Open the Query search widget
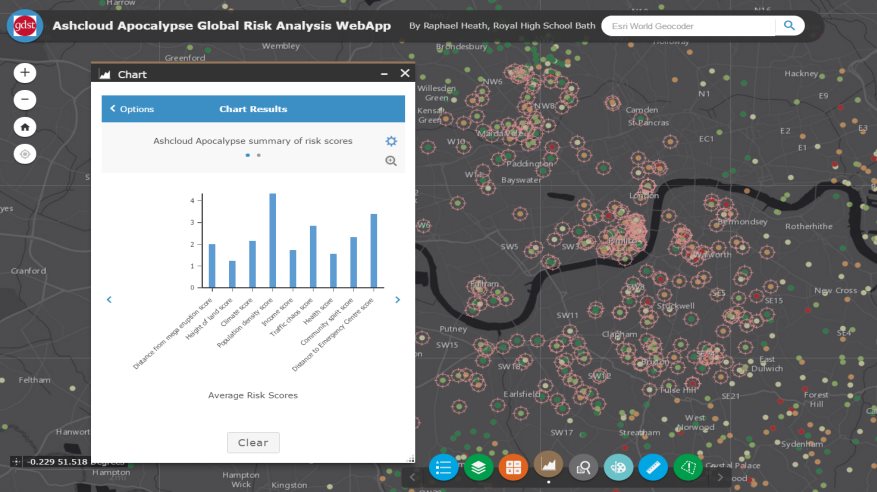Viewport: 877px width, 492px height. (583, 466)
